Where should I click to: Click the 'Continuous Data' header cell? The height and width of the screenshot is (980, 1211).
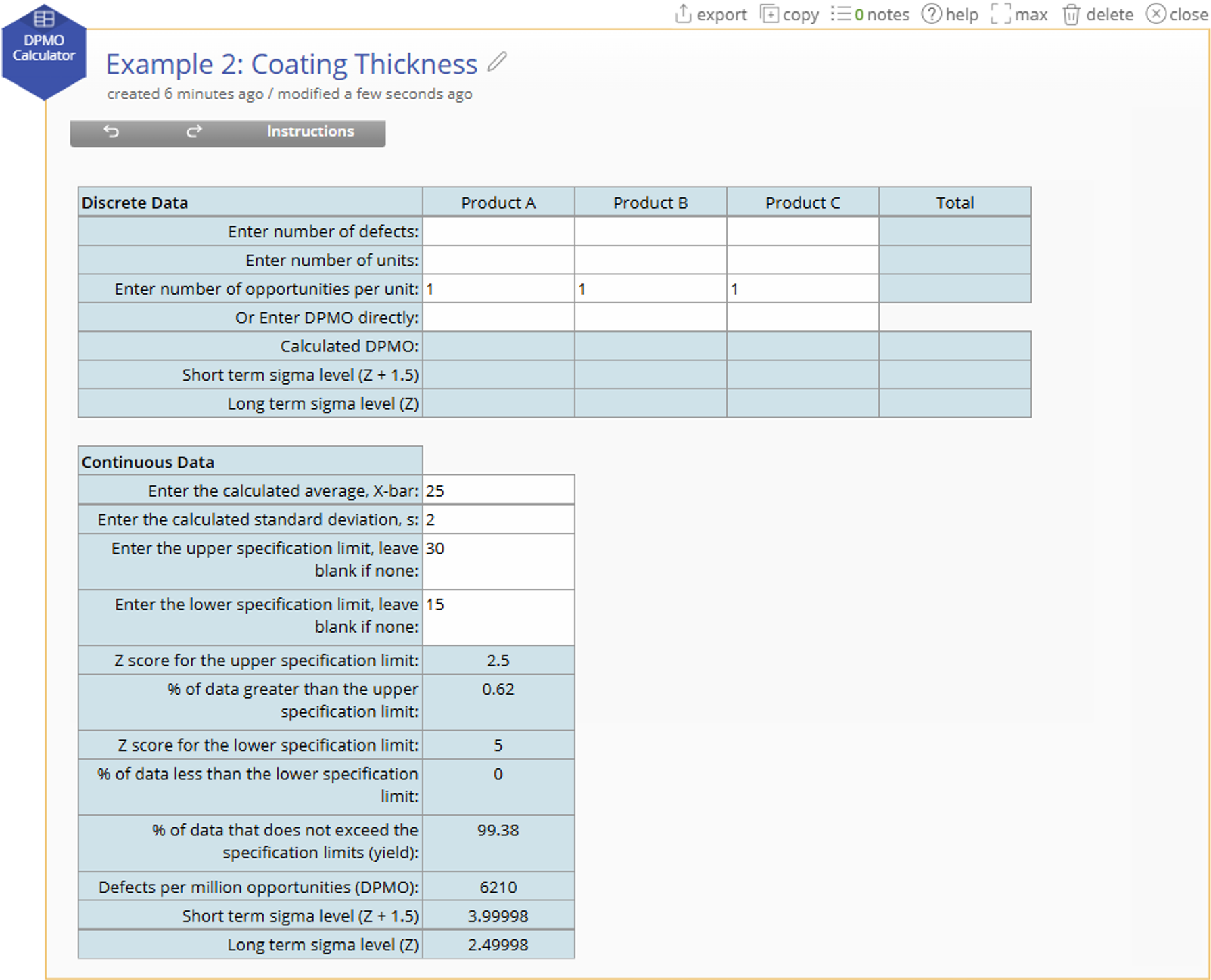click(250, 462)
